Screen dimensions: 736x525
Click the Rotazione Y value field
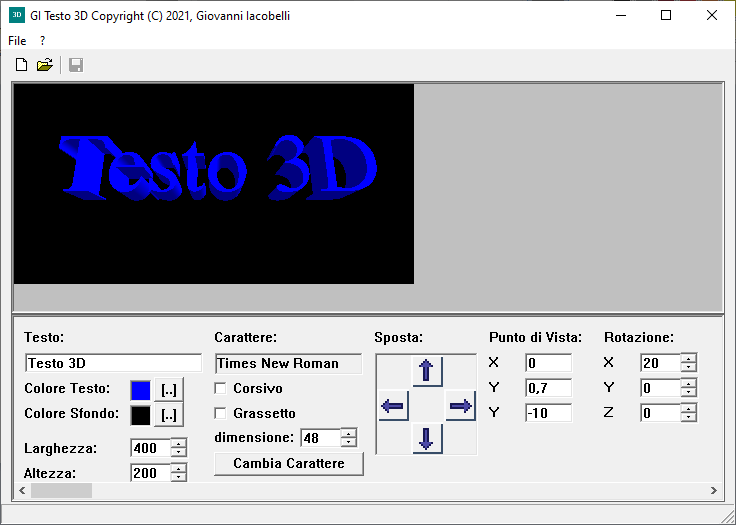(660, 388)
